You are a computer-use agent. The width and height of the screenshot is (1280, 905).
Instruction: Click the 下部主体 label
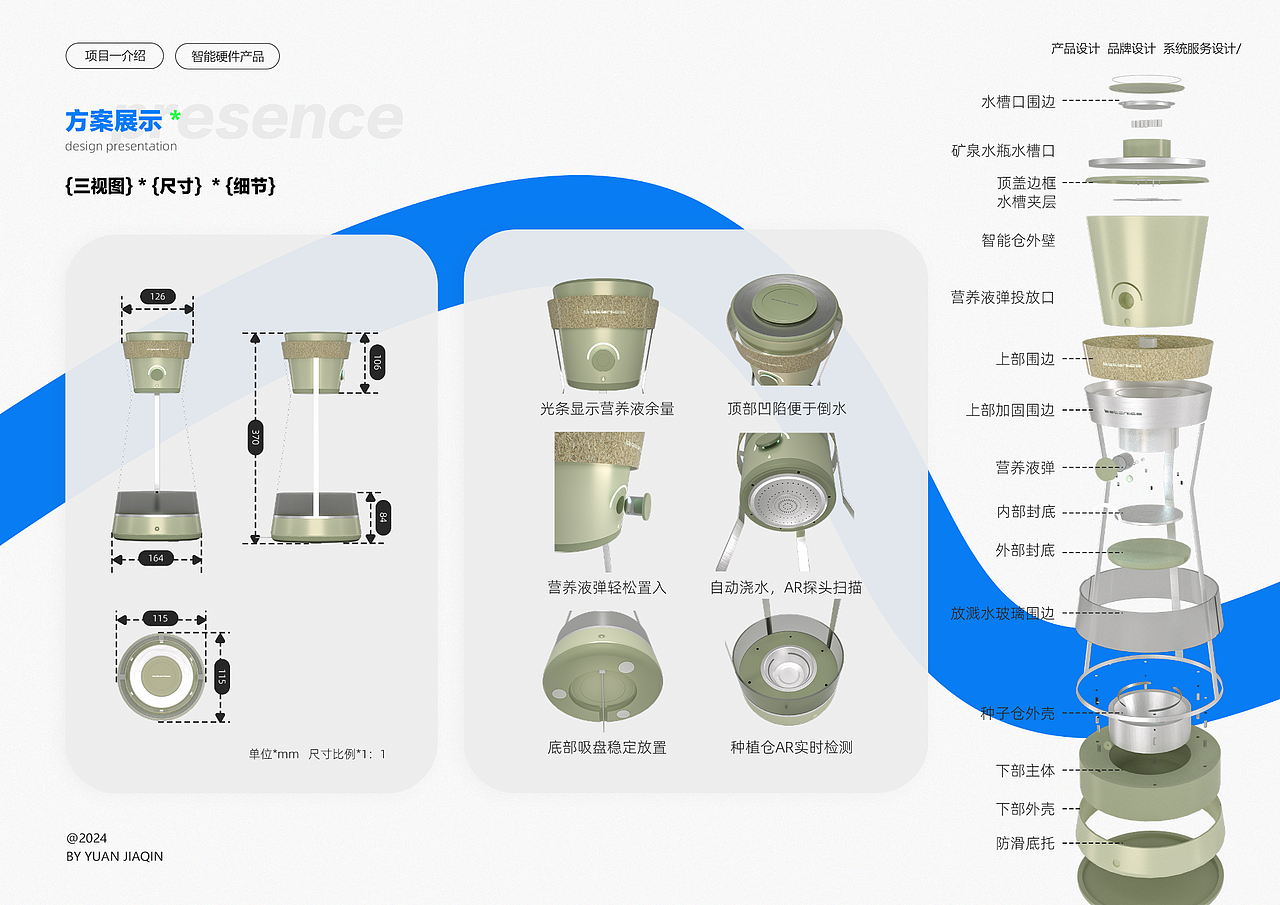pyautogui.click(x=1026, y=771)
